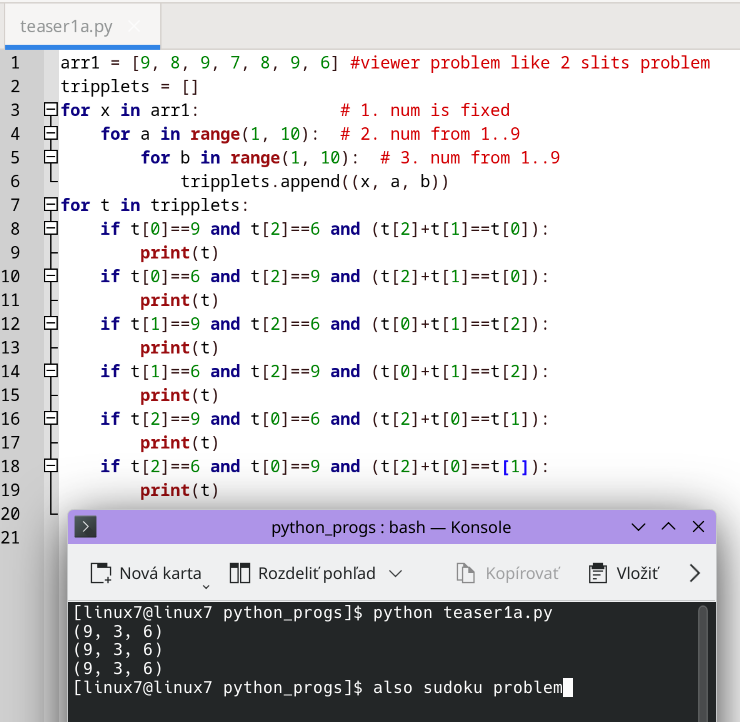Viewport: 740px width, 722px height.
Task: Close the Konsole window
Action: pos(698,527)
